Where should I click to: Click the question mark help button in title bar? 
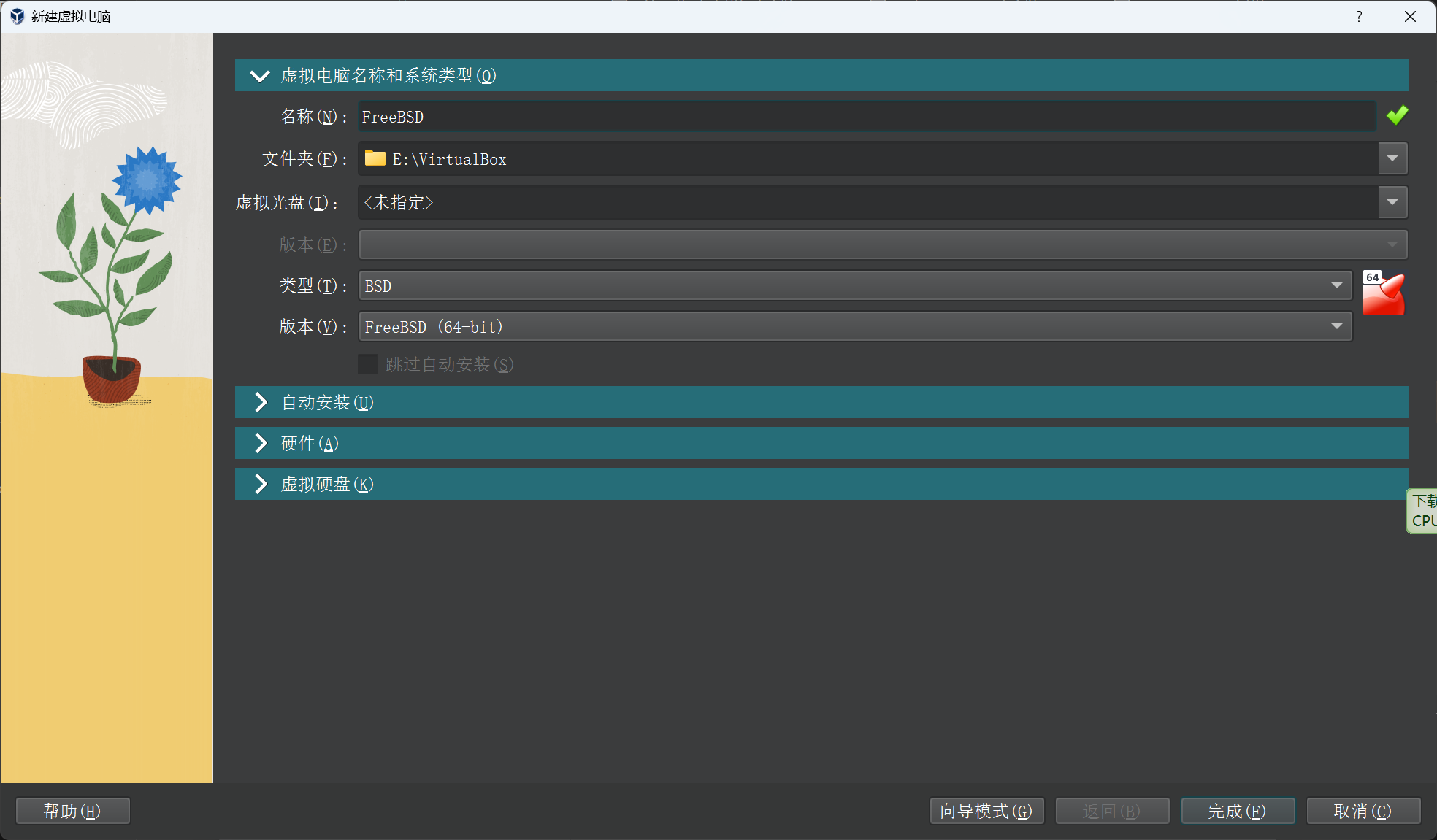pyautogui.click(x=1359, y=16)
